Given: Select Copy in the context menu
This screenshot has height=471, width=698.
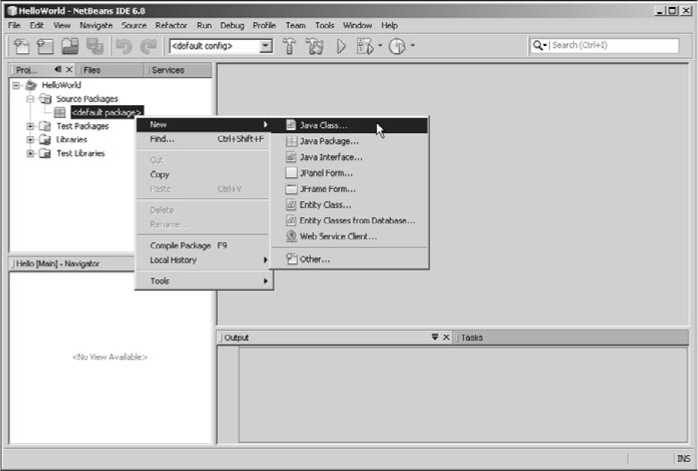Looking at the screenshot, I should point(204,175).
